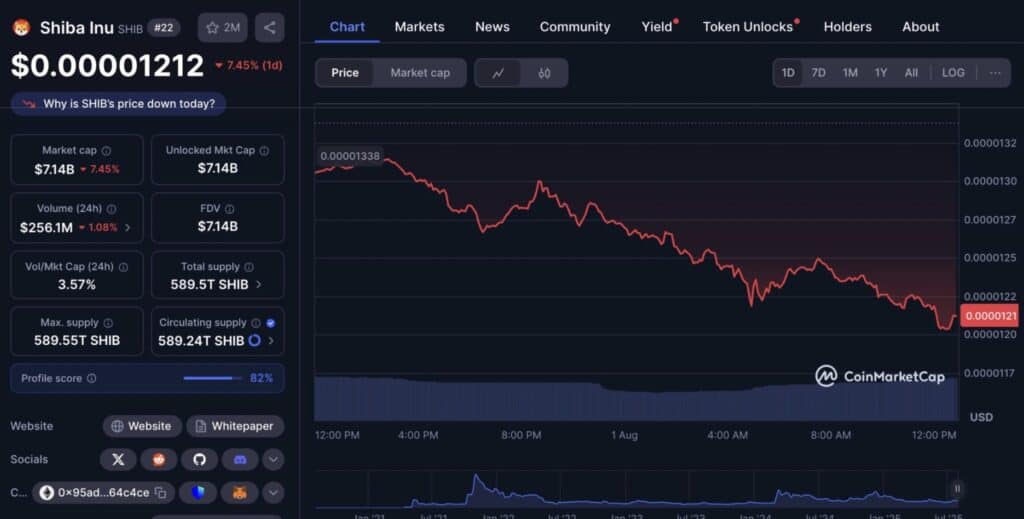The width and height of the screenshot is (1024, 519).
Task: Select the All time range
Action: click(911, 73)
